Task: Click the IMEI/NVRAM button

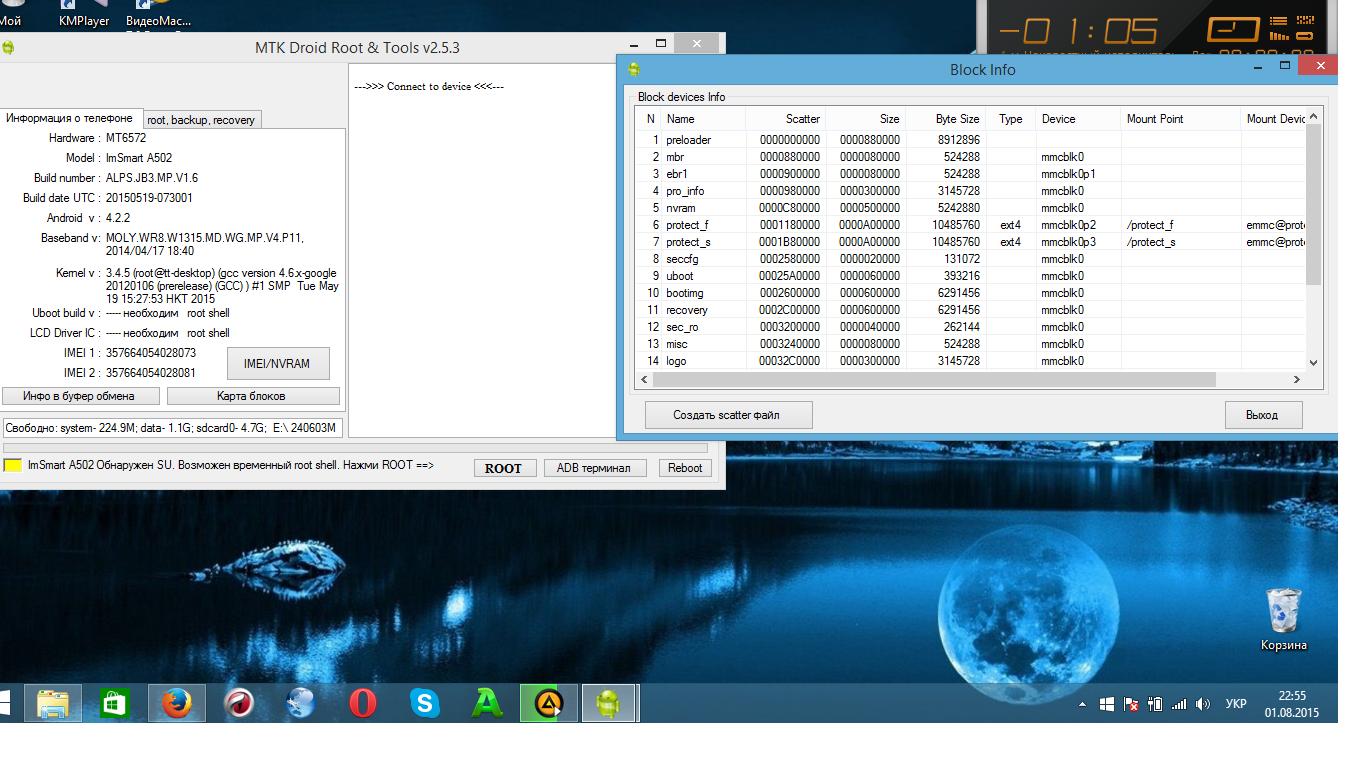Action: [x=278, y=364]
